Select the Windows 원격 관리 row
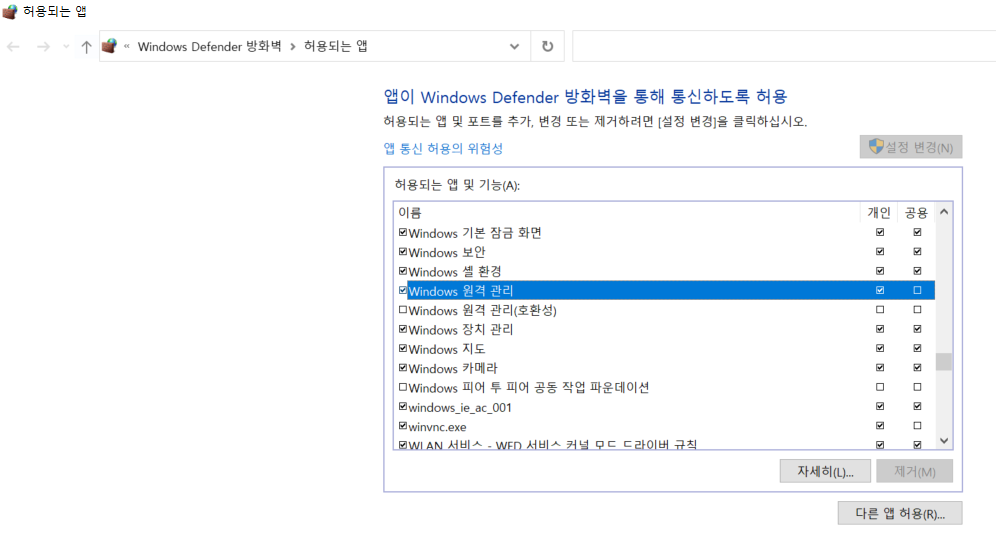 tap(664, 290)
